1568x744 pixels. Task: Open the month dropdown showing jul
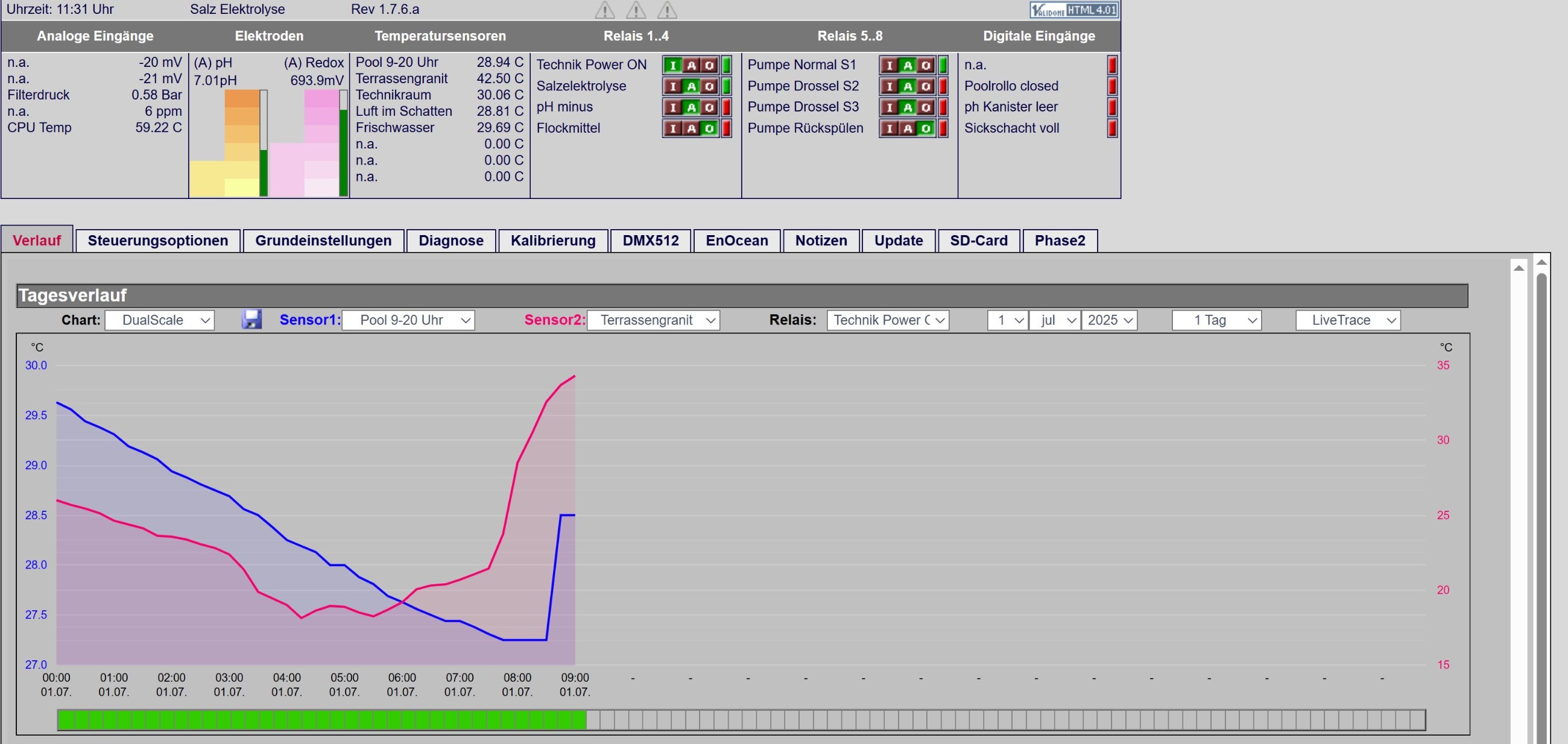(x=1055, y=320)
